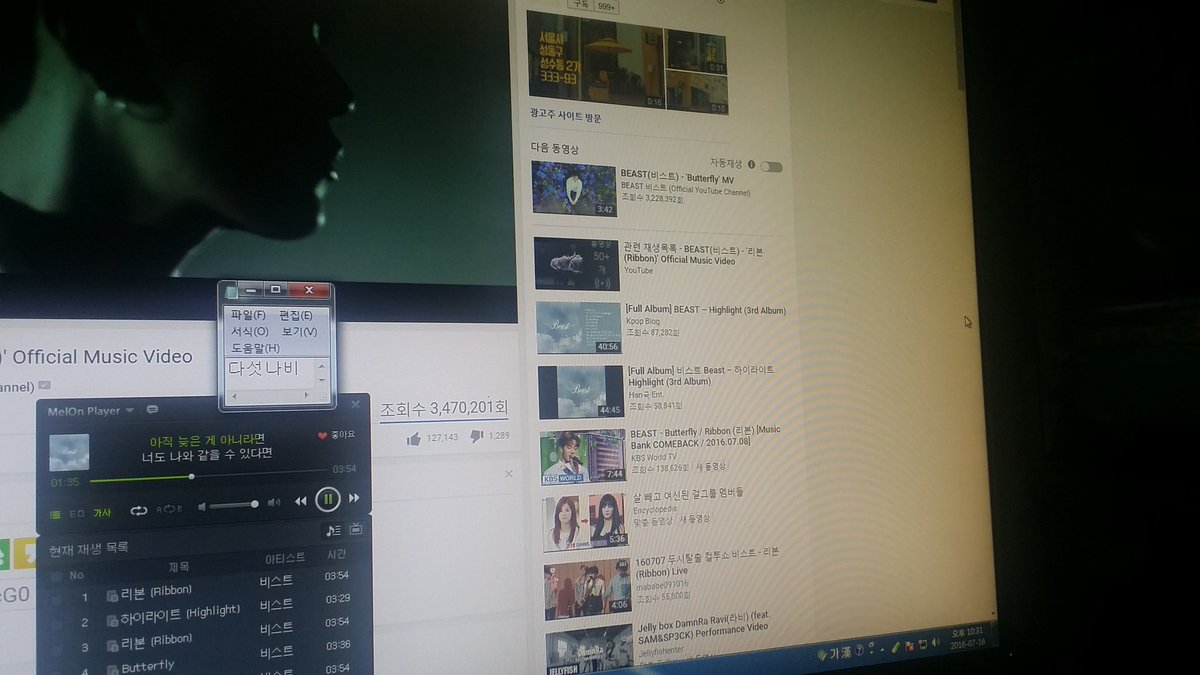This screenshot has width=1200, height=675.
Task: Open the 편집(E) menu in Notepad
Action: coord(296,315)
